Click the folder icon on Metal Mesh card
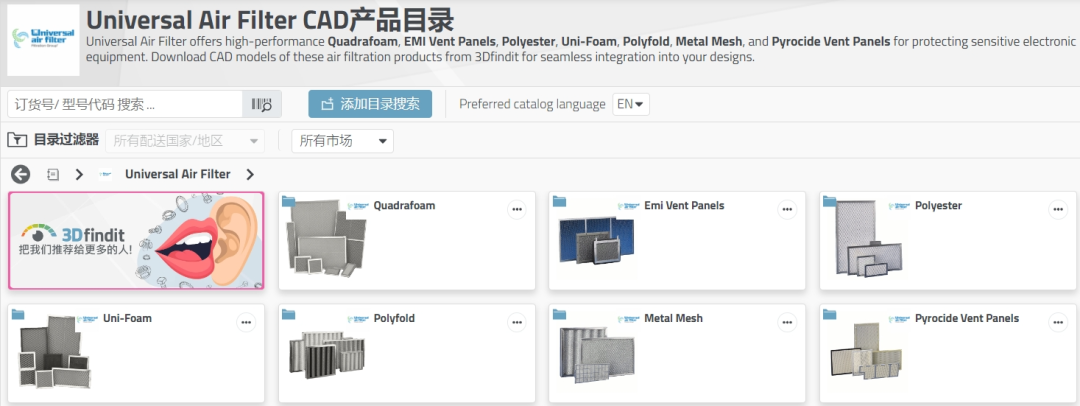Screen dimensions: 1080x406 (x=559, y=314)
